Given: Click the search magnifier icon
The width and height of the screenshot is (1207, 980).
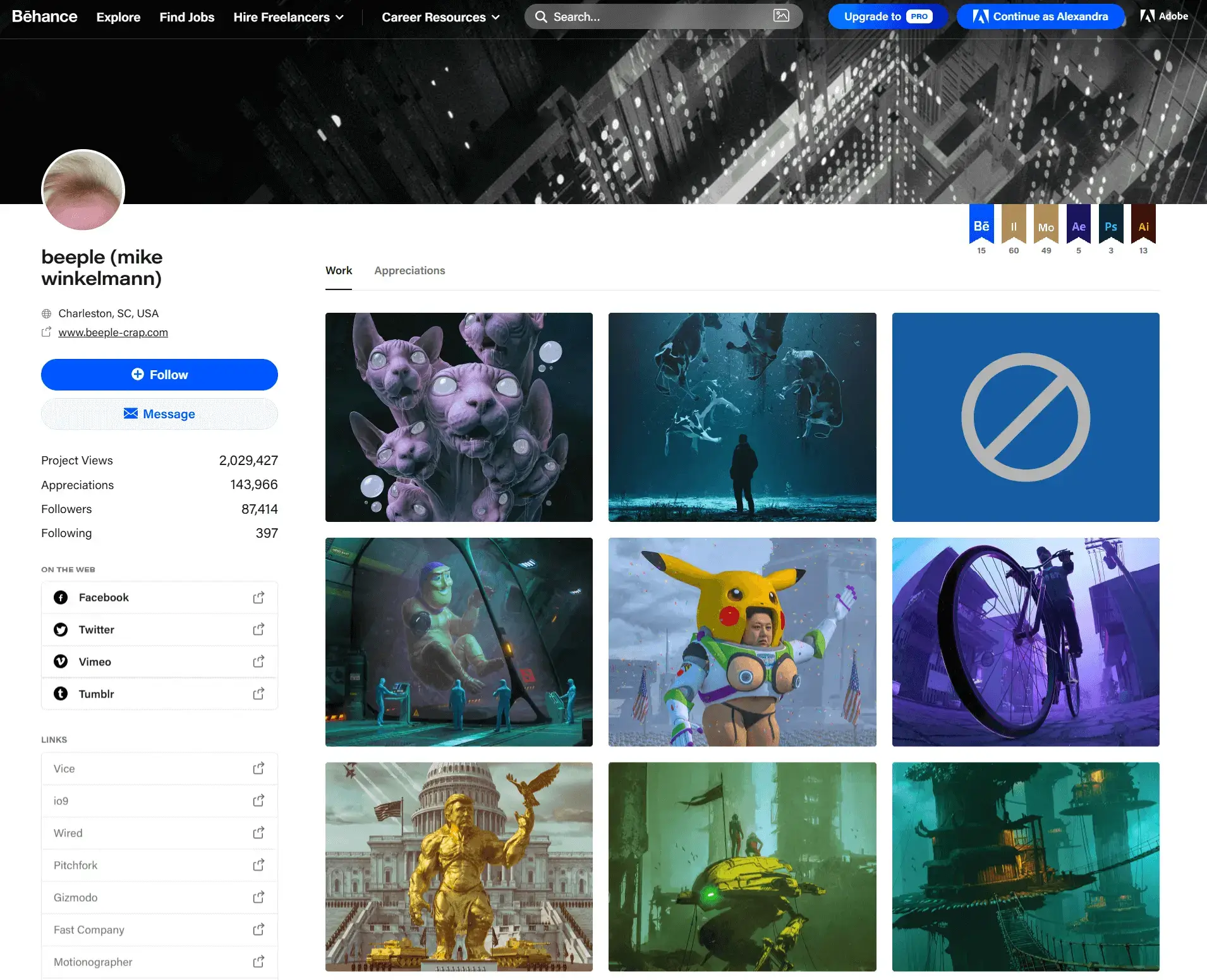Looking at the screenshot, I should [x=541, y=16].
